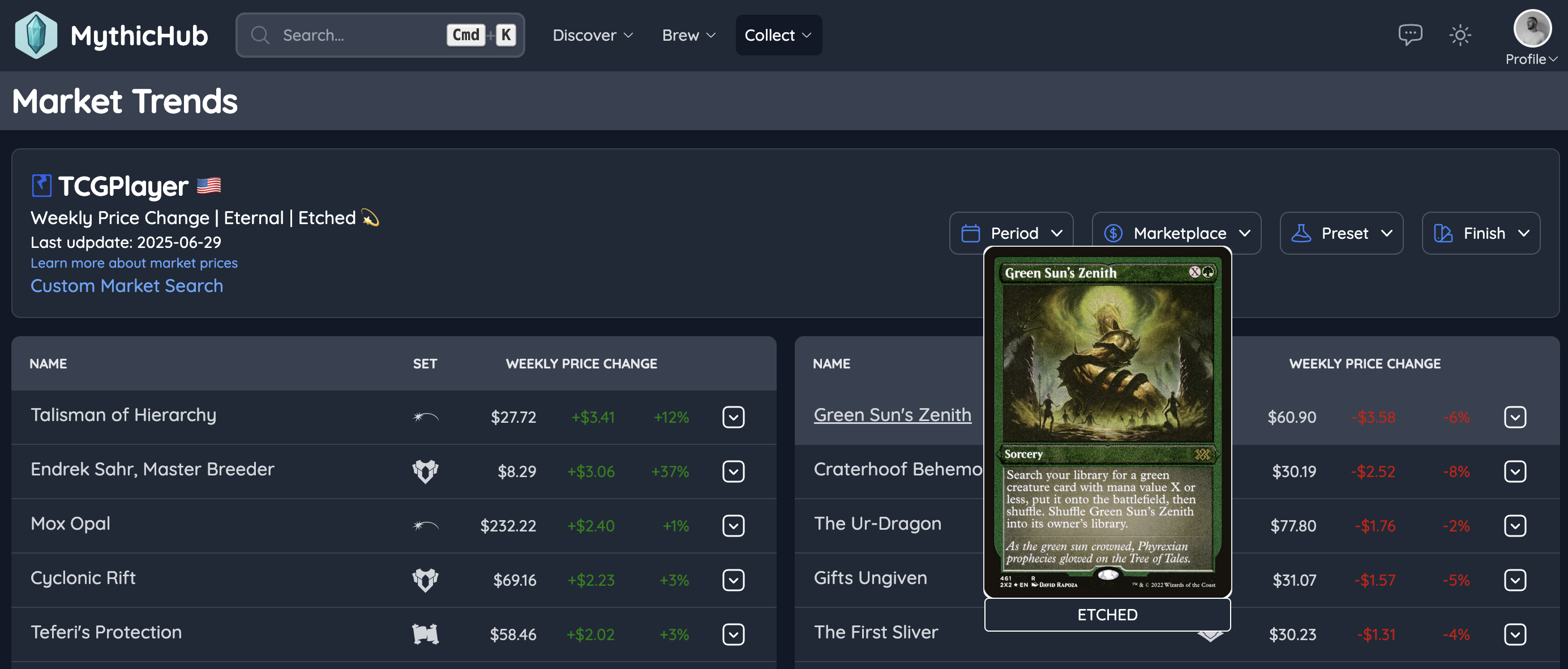
Task: Open The Ur-Dragon card page
Action: (x=877, y=523)
